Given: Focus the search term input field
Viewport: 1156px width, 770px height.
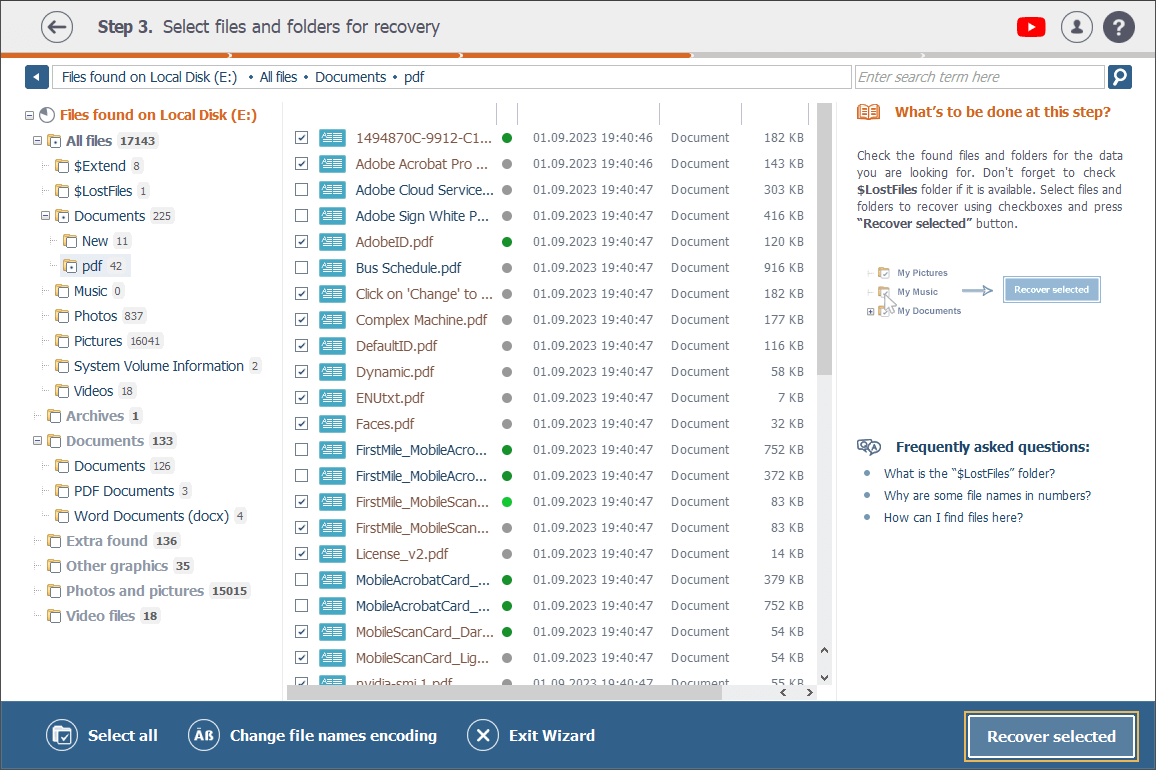Looking at the screenshot, I should (978, 77).
